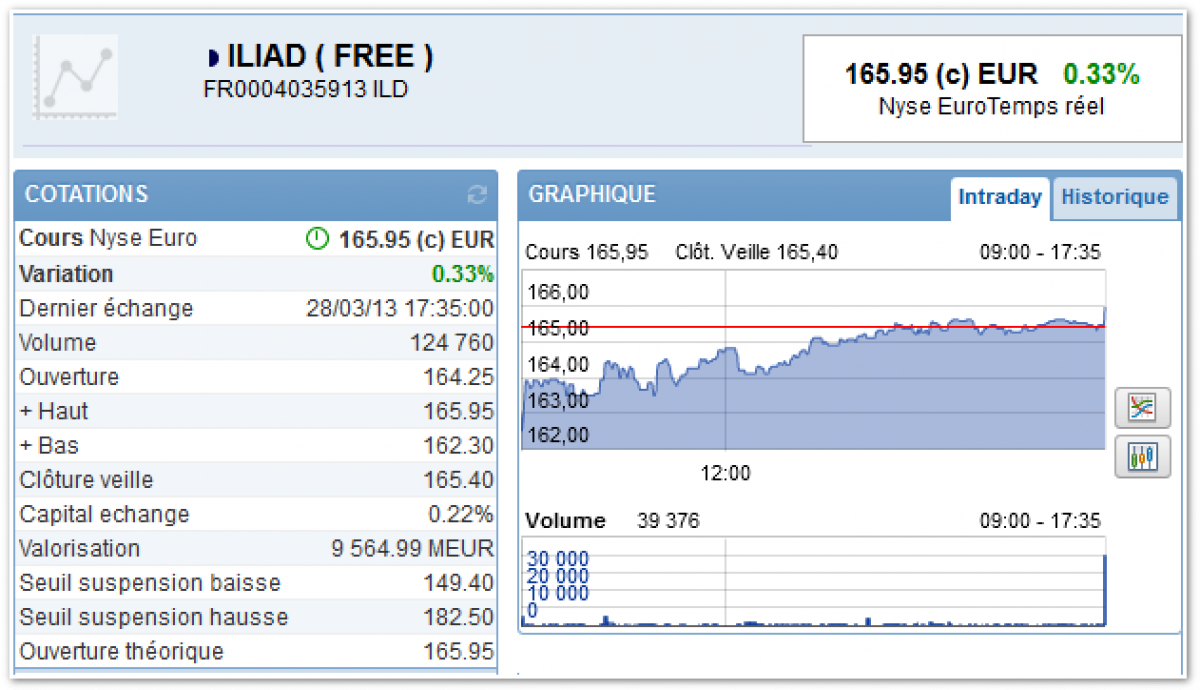1200x690 pixels.
Task: Click the ISIN code FR0004035913 ILD
Action: (x=305, y=90)
